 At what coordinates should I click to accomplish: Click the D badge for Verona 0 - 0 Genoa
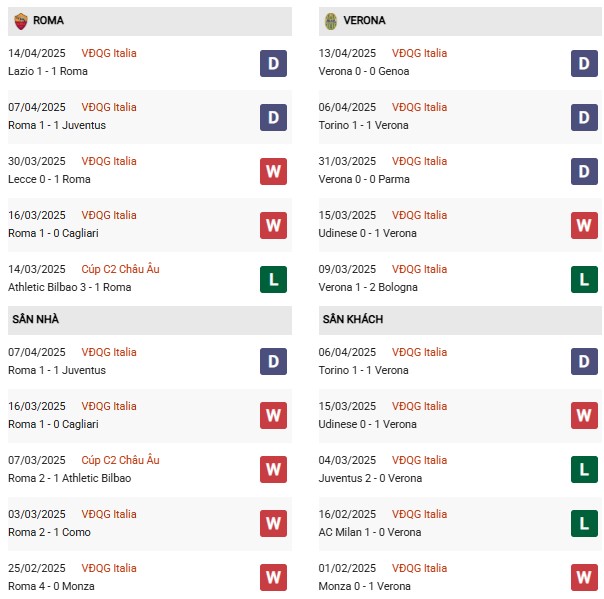tap(584, 64)
